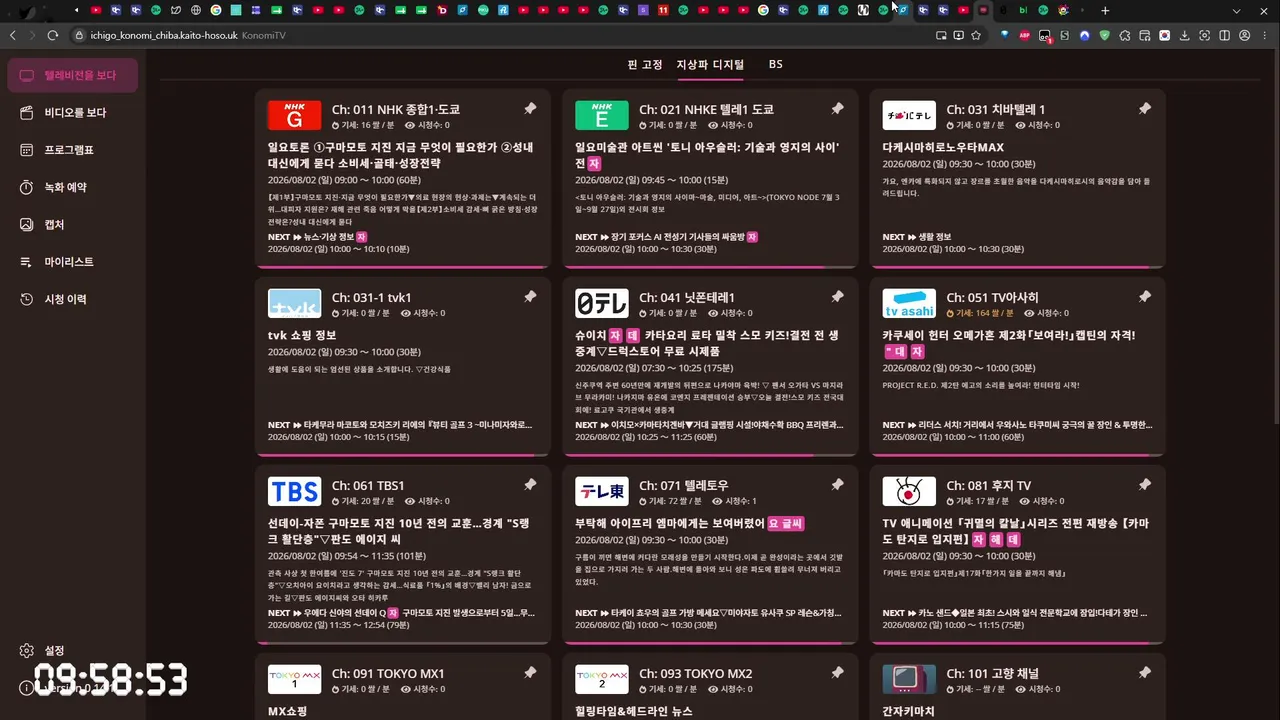Pin the 고향 채널 channel
Viewport: 1280px width, 720px height.
[x=1145, y=673]
